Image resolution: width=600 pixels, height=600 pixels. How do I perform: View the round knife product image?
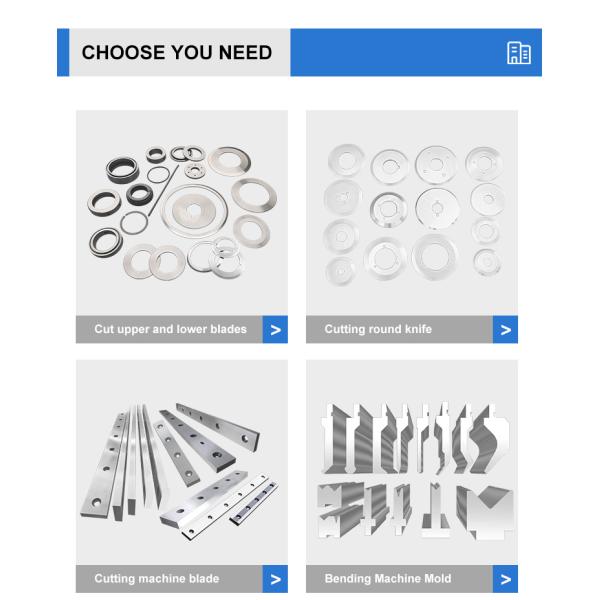pos(412,212)
